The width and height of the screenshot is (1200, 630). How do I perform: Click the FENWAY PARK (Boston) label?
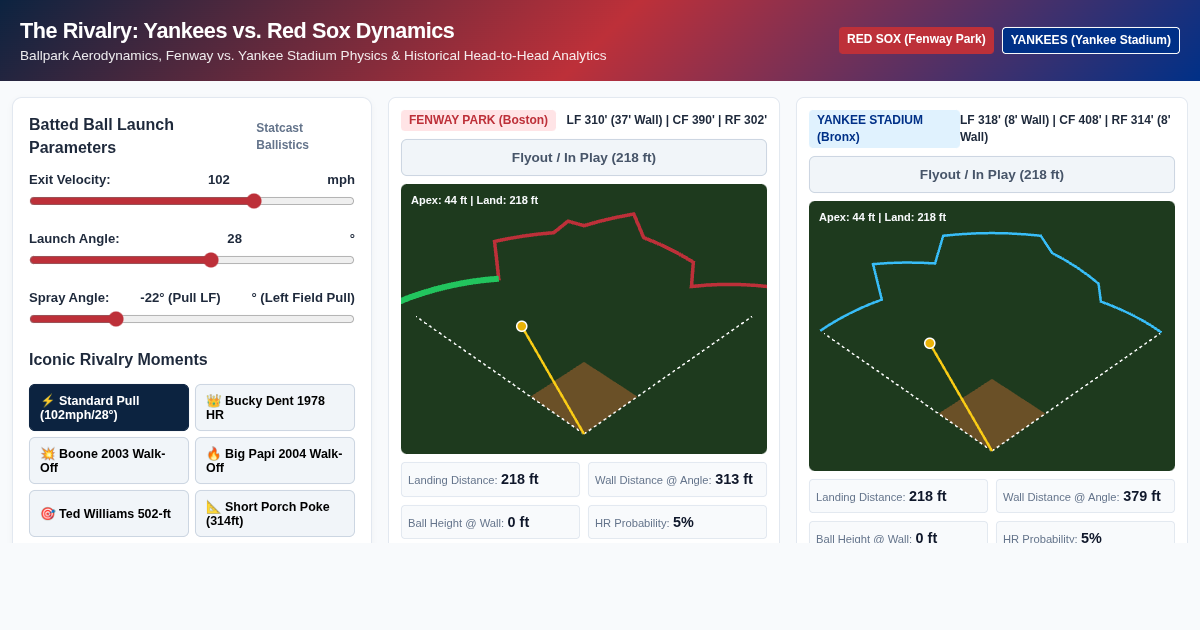[478, 120]
